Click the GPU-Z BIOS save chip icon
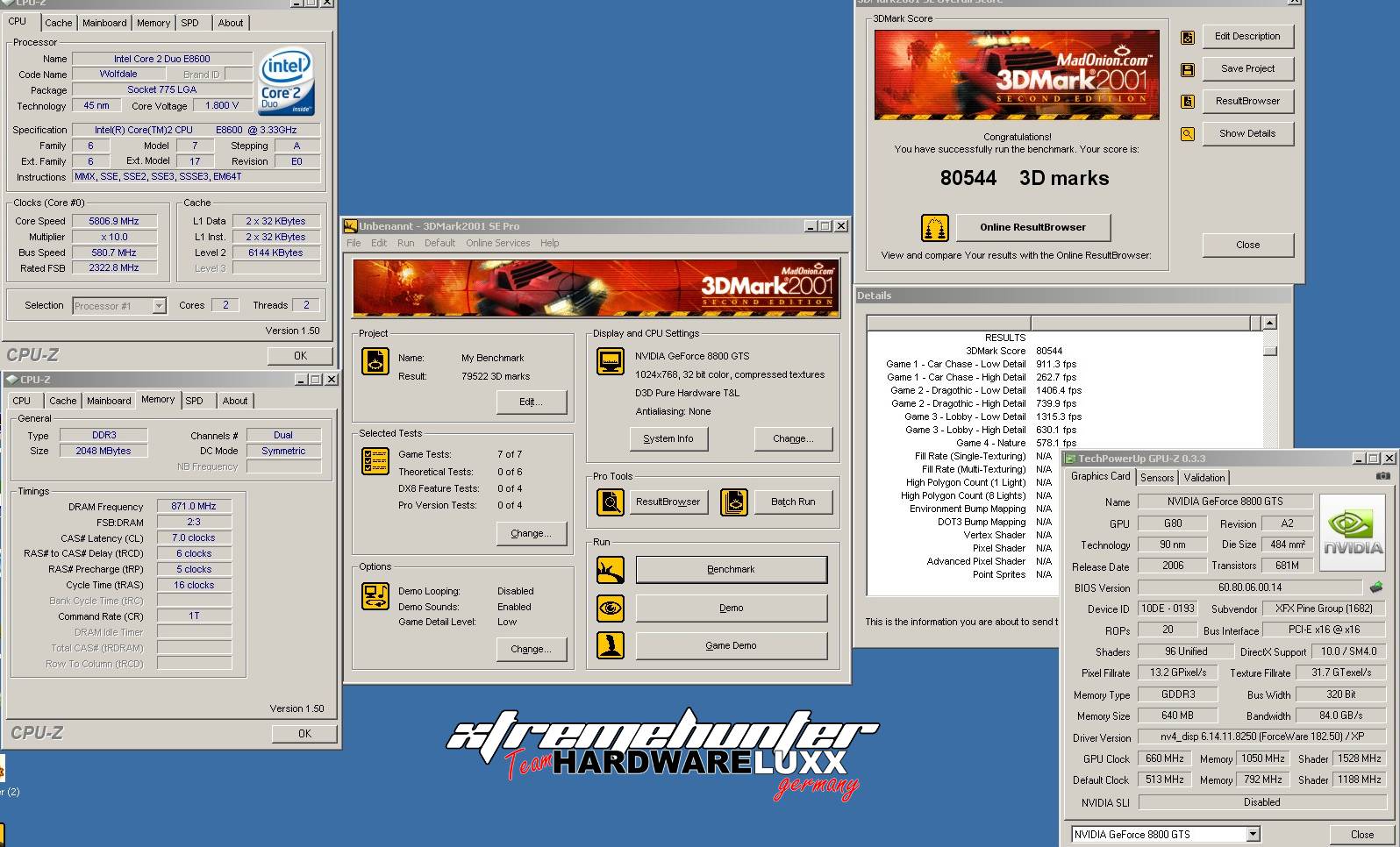The image size is (1400, 847). (1375, 587)
